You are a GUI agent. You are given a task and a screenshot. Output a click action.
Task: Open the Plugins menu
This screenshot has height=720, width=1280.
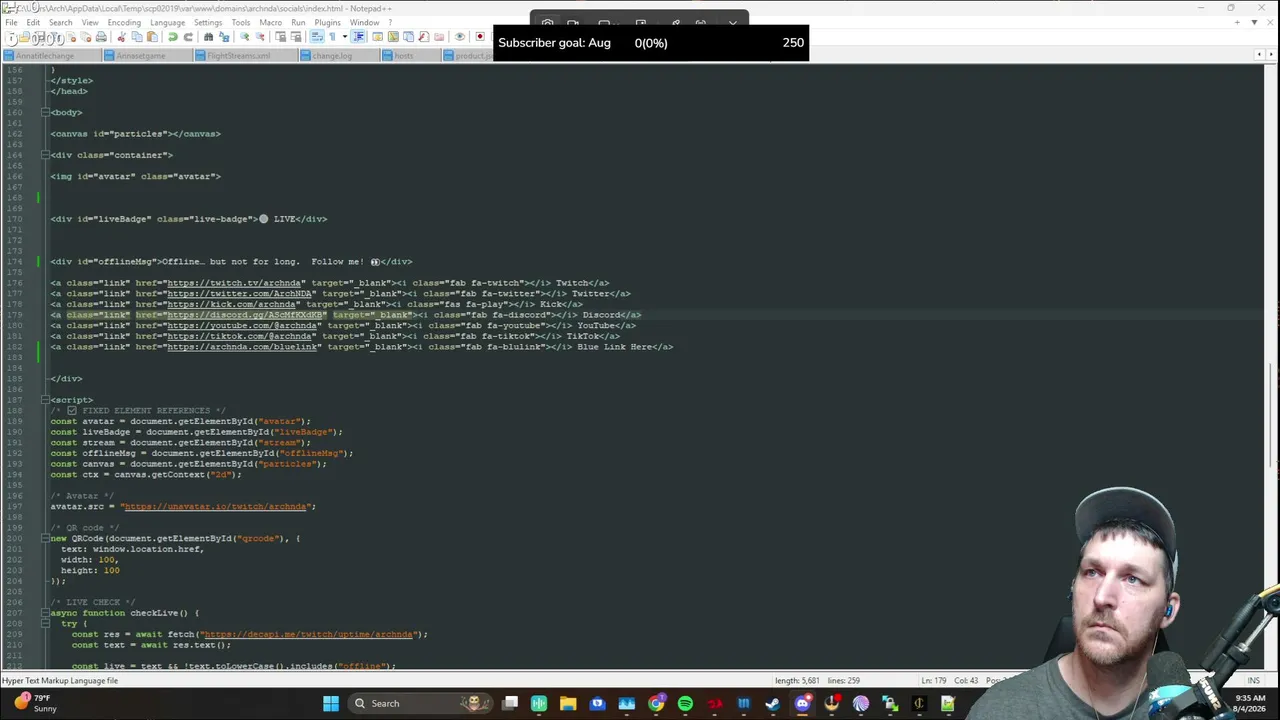[x=327, y=22]
